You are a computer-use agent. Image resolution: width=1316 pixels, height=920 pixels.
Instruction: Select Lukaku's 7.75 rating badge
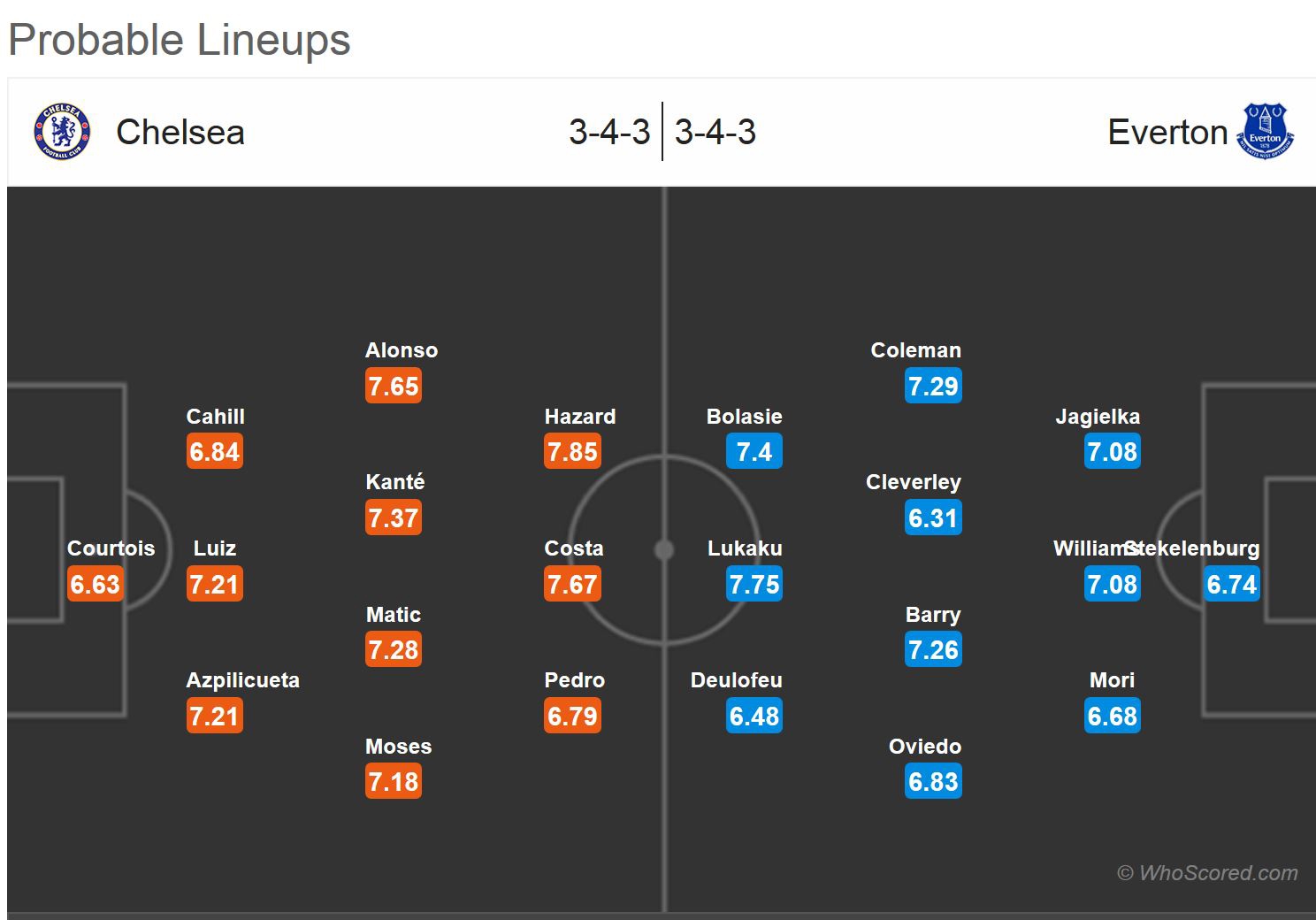(x=754, y=585)
